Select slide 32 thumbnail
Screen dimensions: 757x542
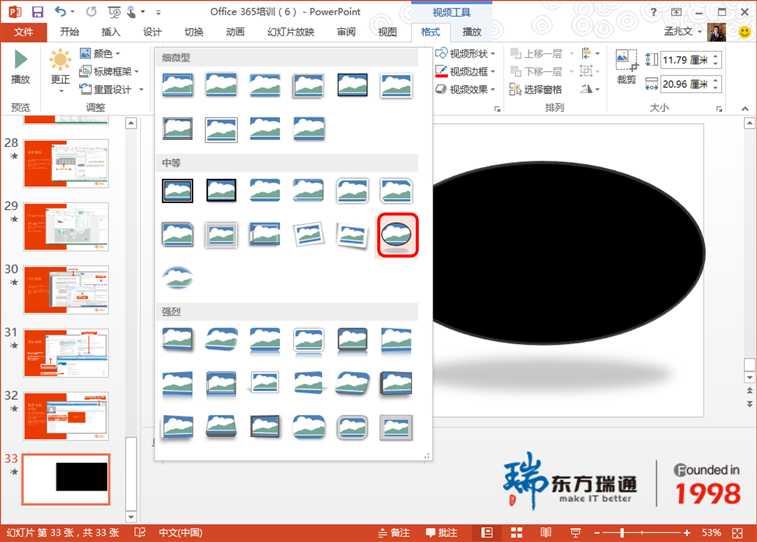pyautogui.click(x=67, y=416)
